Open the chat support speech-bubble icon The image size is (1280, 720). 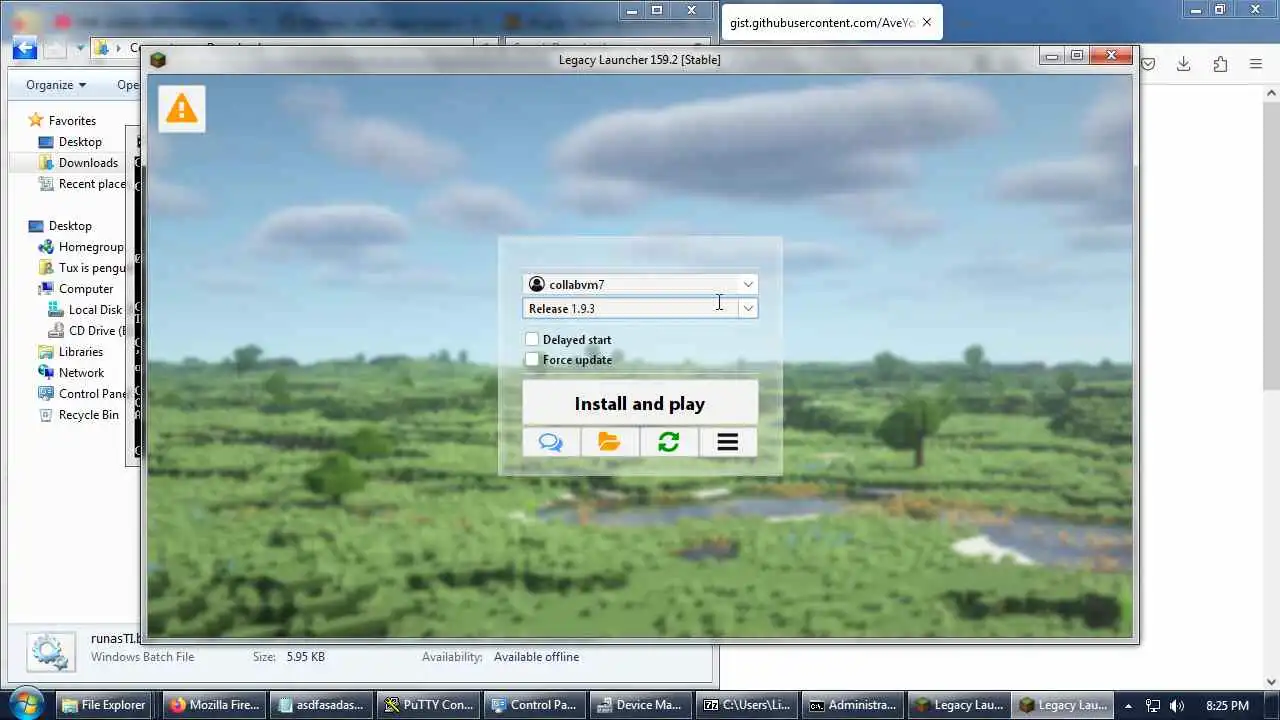pos(551,442)
